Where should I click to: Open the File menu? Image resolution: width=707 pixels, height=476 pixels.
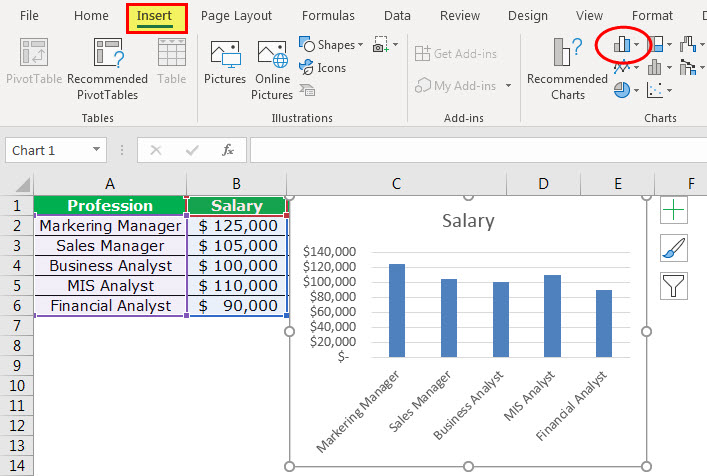pyautogui.click(x=29, y=16)
